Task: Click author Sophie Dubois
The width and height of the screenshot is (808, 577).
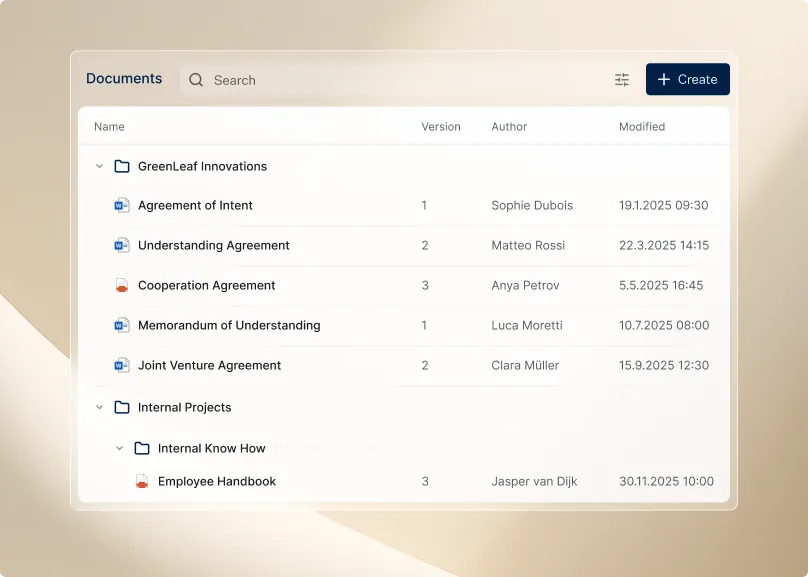Action: 532,205
